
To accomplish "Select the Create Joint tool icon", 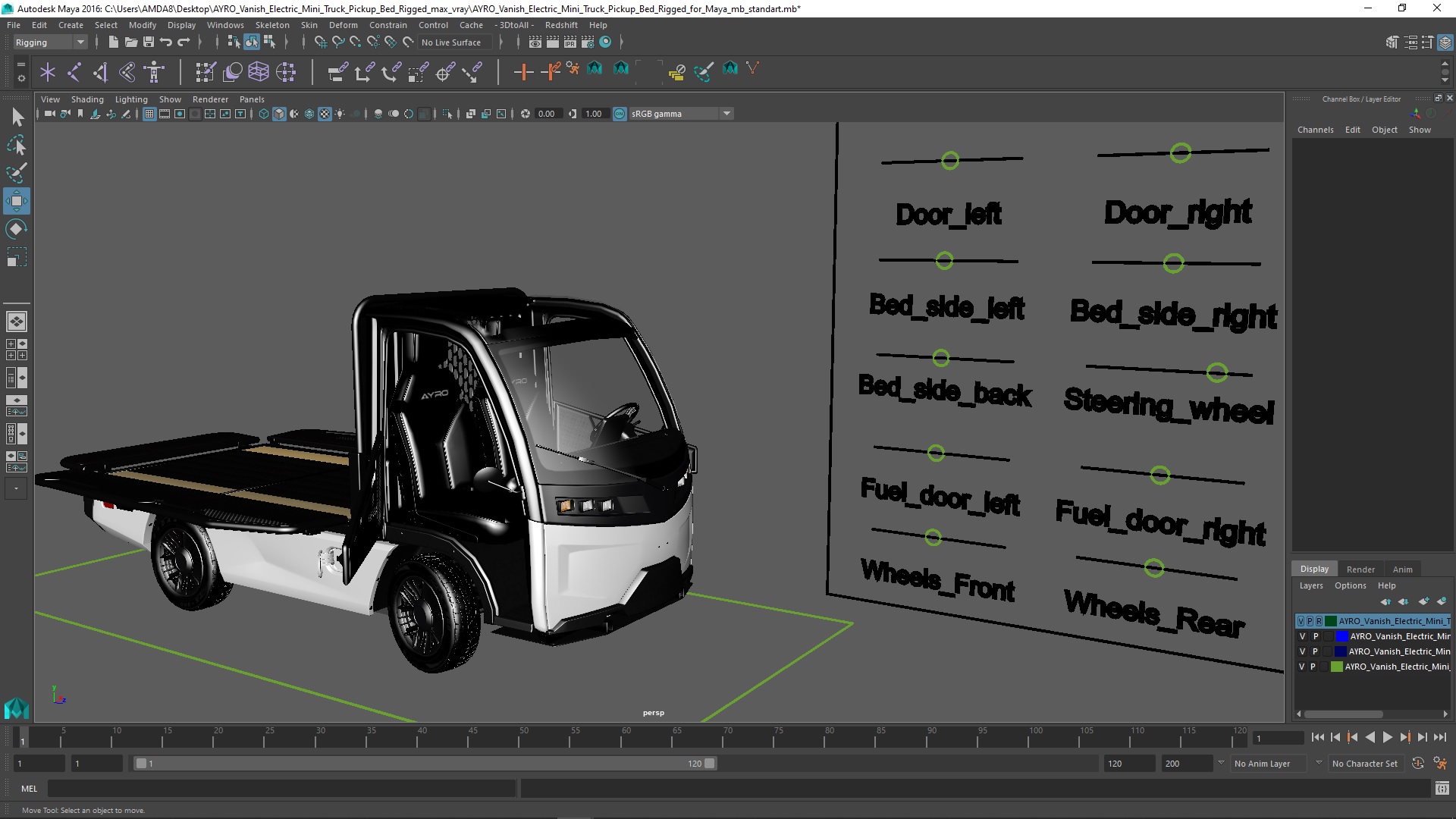I will coord(74,72).
